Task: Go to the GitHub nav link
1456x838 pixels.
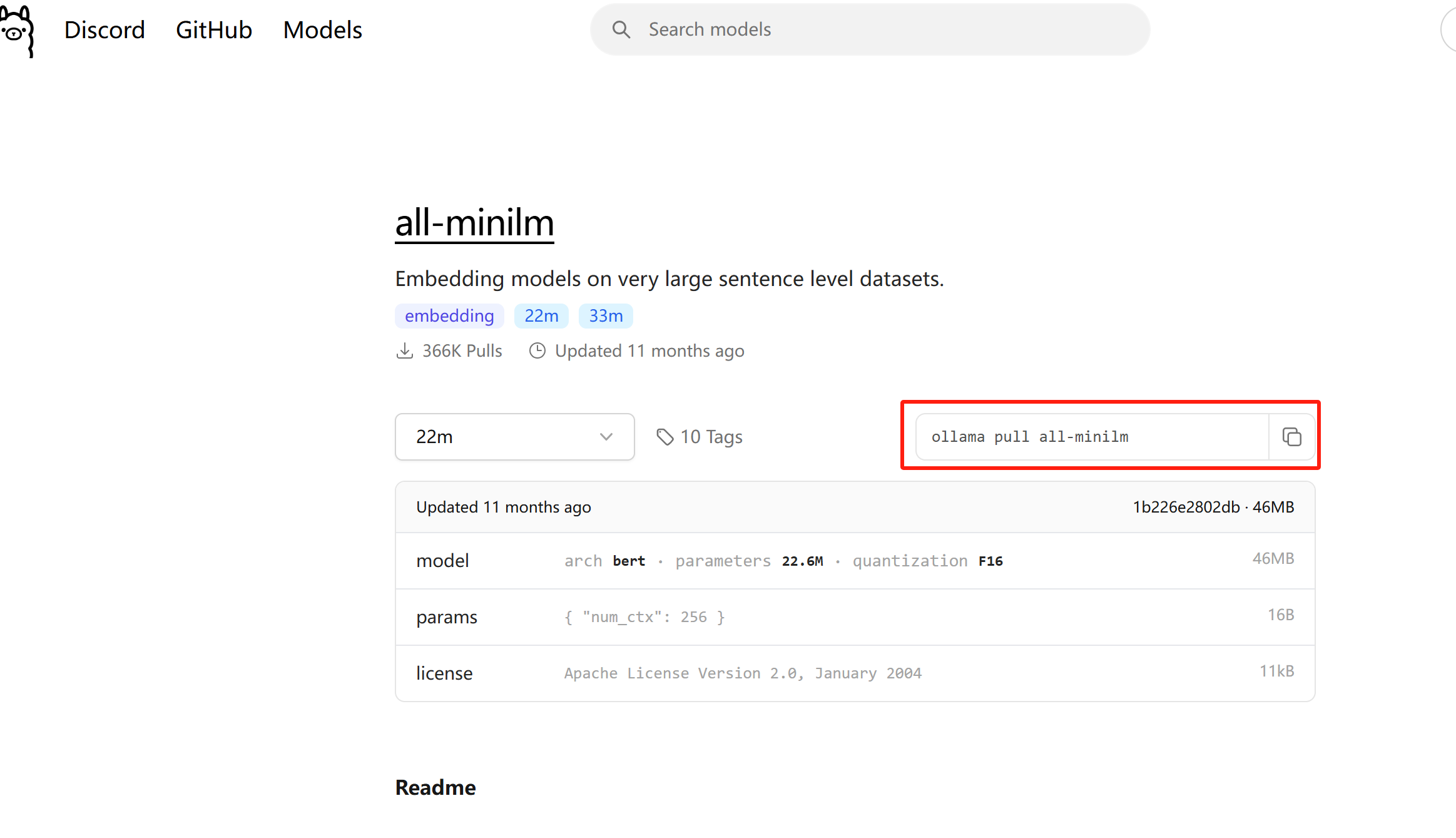Action: (x=214, y=30)
